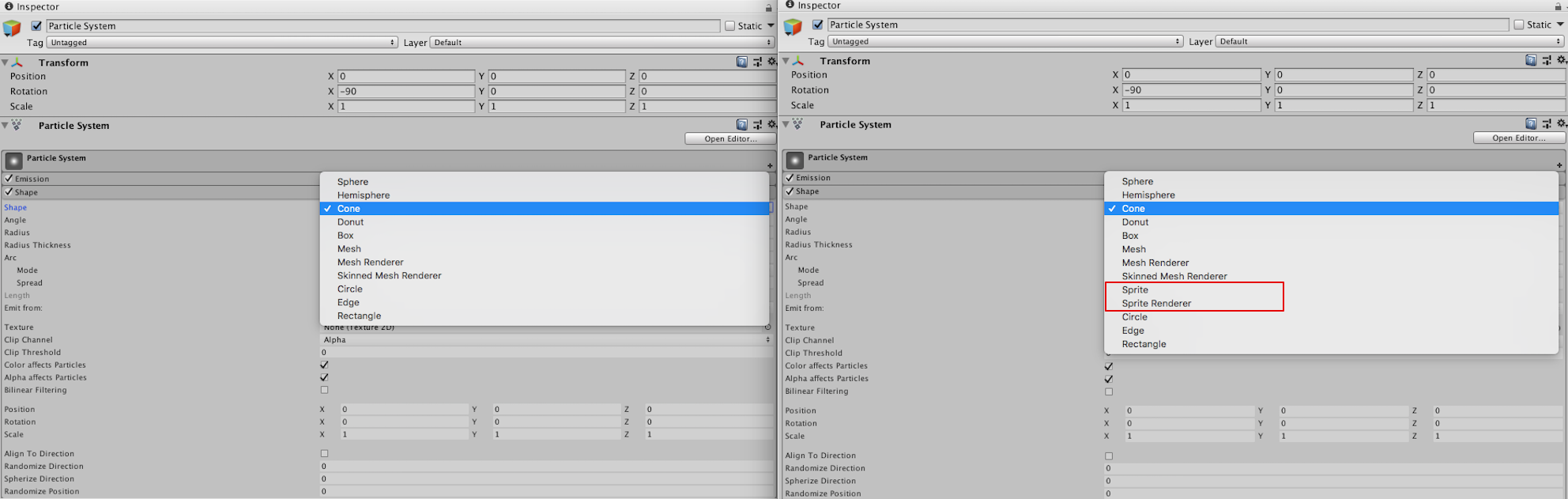Toggle right Alpha affects Particles checkbox

1109,379
